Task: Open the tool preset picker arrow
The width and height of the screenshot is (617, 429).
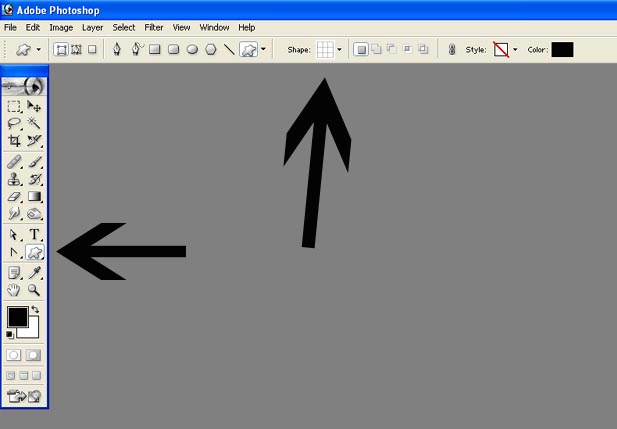Action: tap(38, 50)
